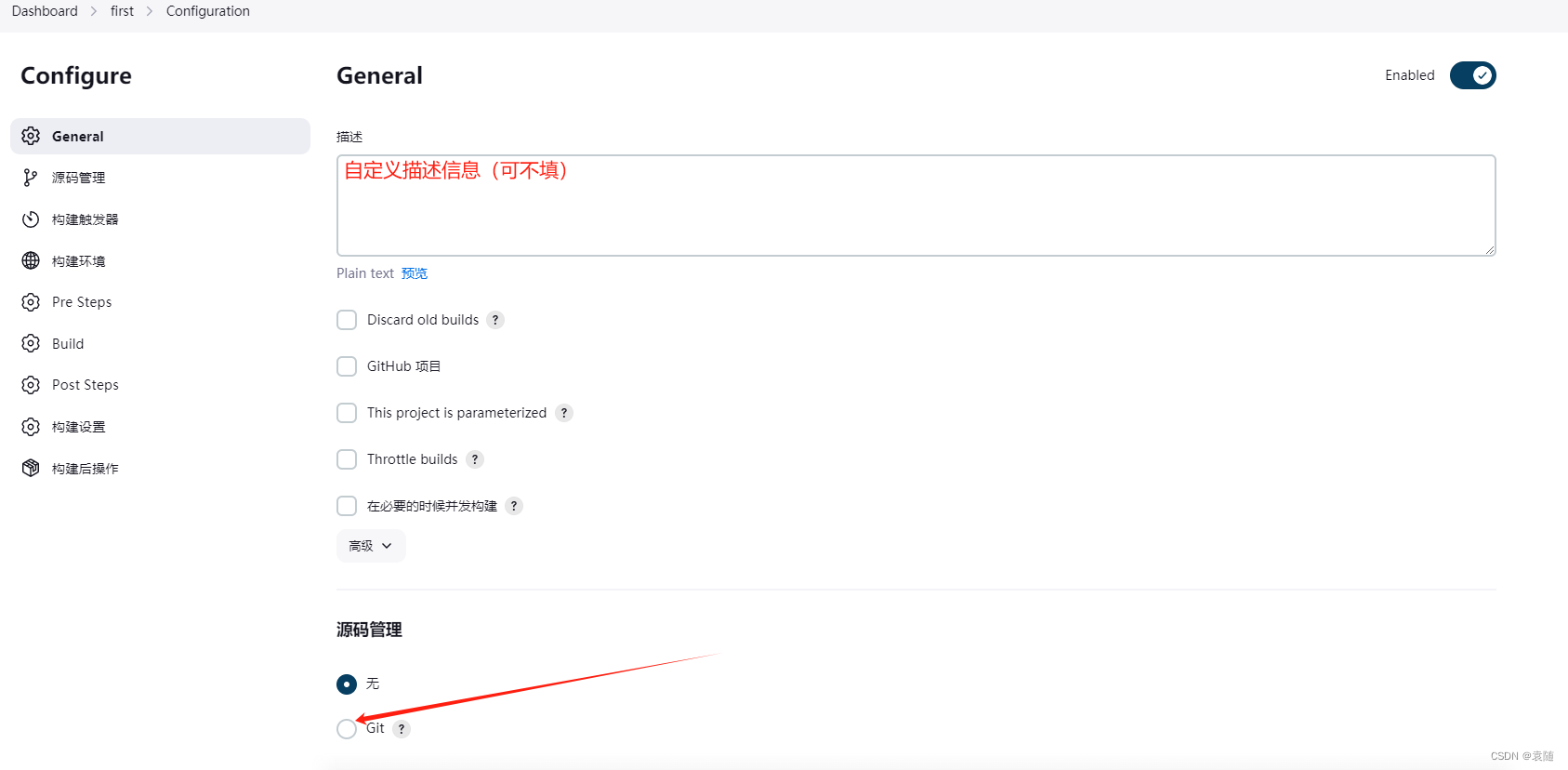Click the gear icon beside Pre Steps
Viewport: 1568px width, 770px height.
point(31,302)
